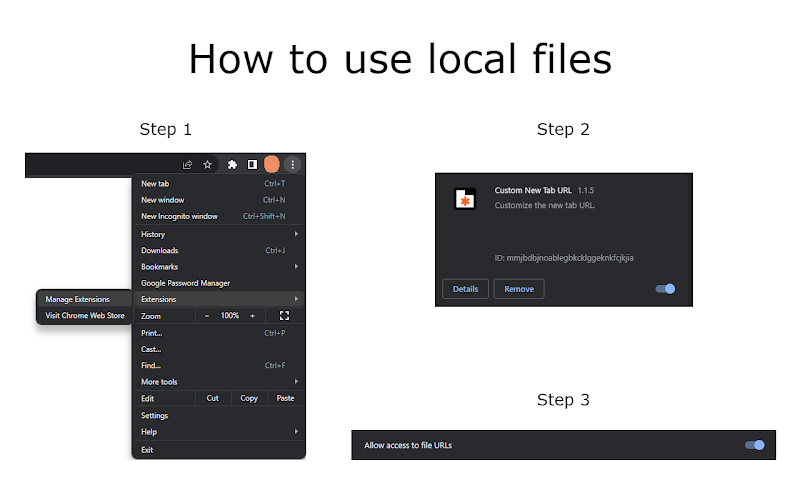800x500 pixels.
Task: Open the orange profile avatar
Action: pos(272,165)
